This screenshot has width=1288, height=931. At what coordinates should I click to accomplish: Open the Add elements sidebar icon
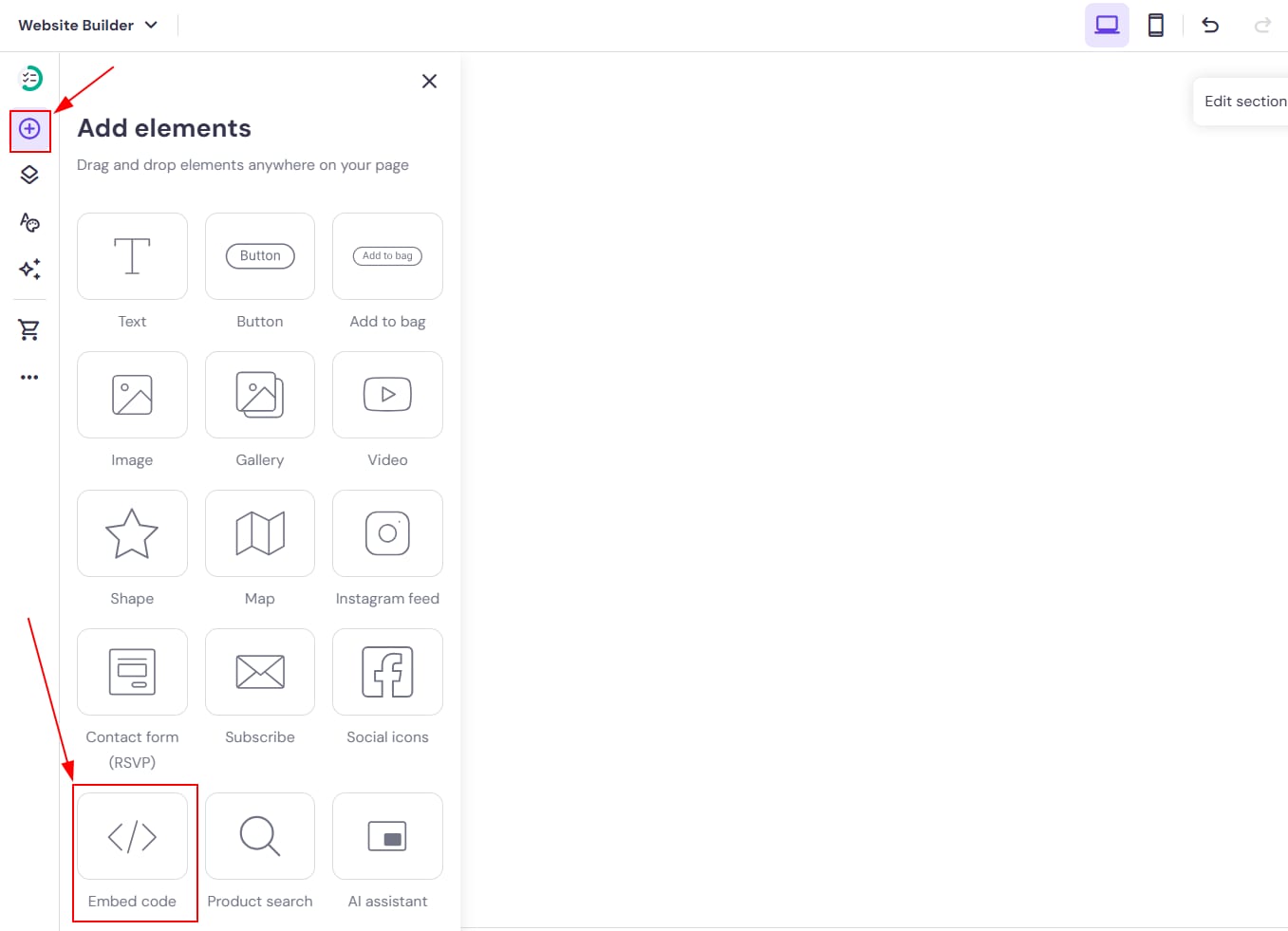(29, 129)
